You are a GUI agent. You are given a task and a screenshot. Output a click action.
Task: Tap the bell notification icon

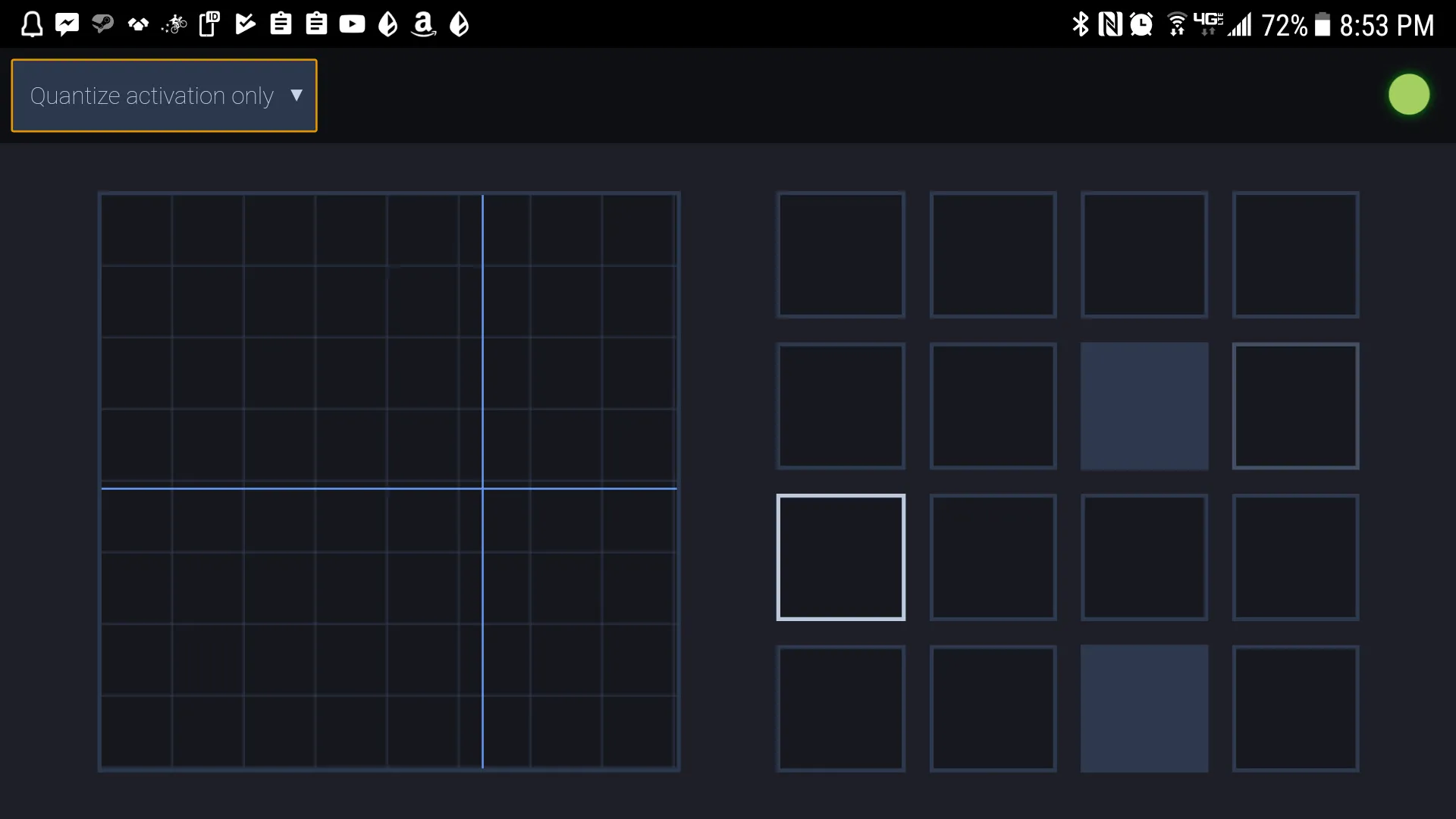click(32, 24)
